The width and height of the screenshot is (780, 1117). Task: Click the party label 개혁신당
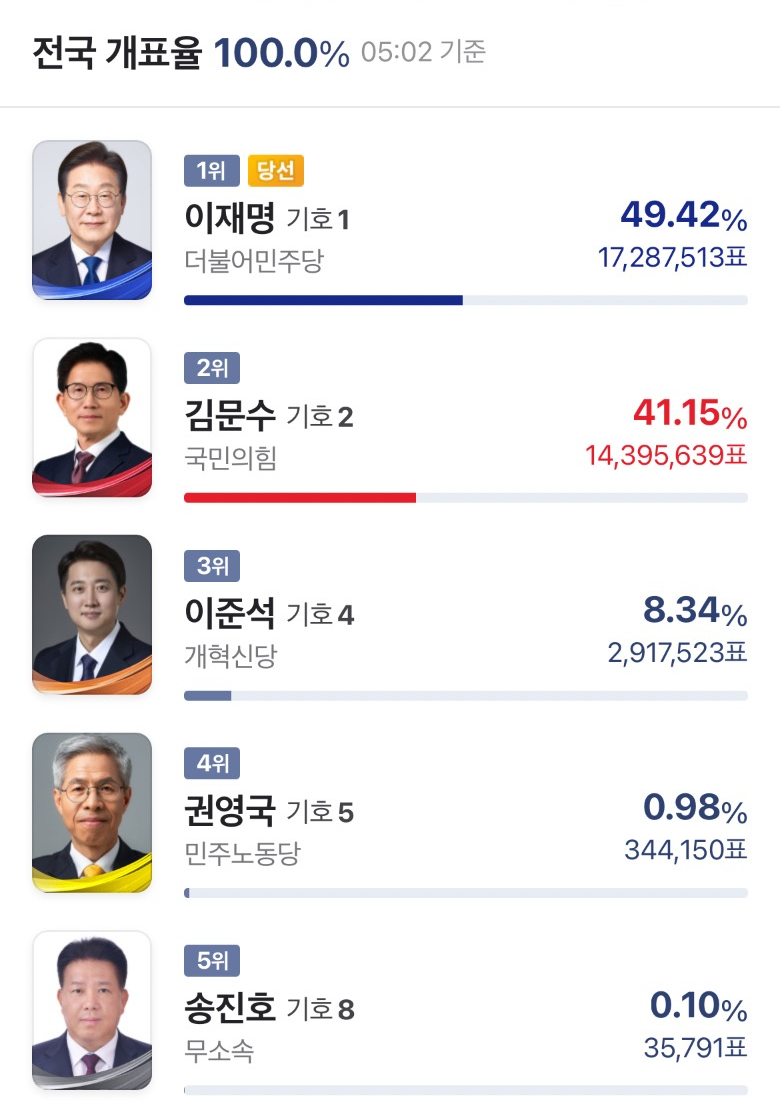point(231,656)
